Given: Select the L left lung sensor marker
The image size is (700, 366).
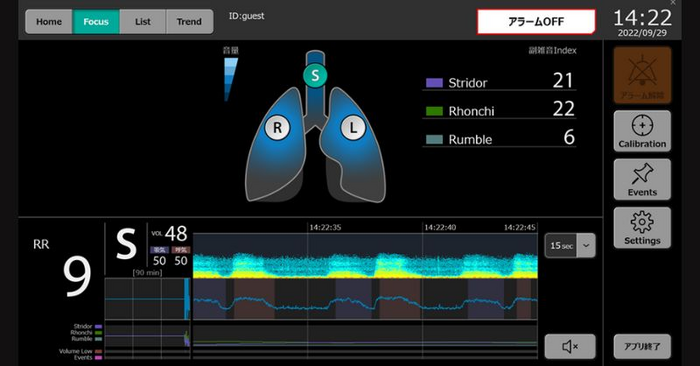Looking at the screenshot, I should click(353, 128).
